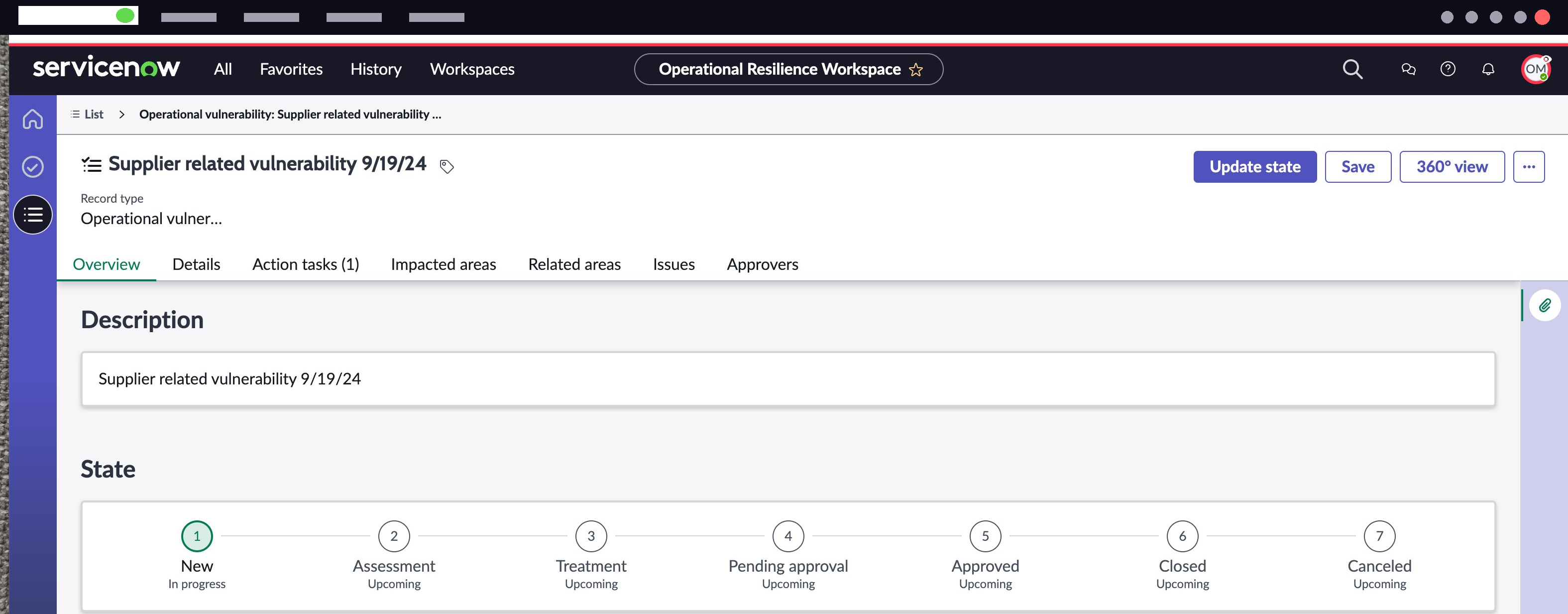The image size is (1568, 614).
Task: Select step 5 Approved state marker
Action: (986, 536)
